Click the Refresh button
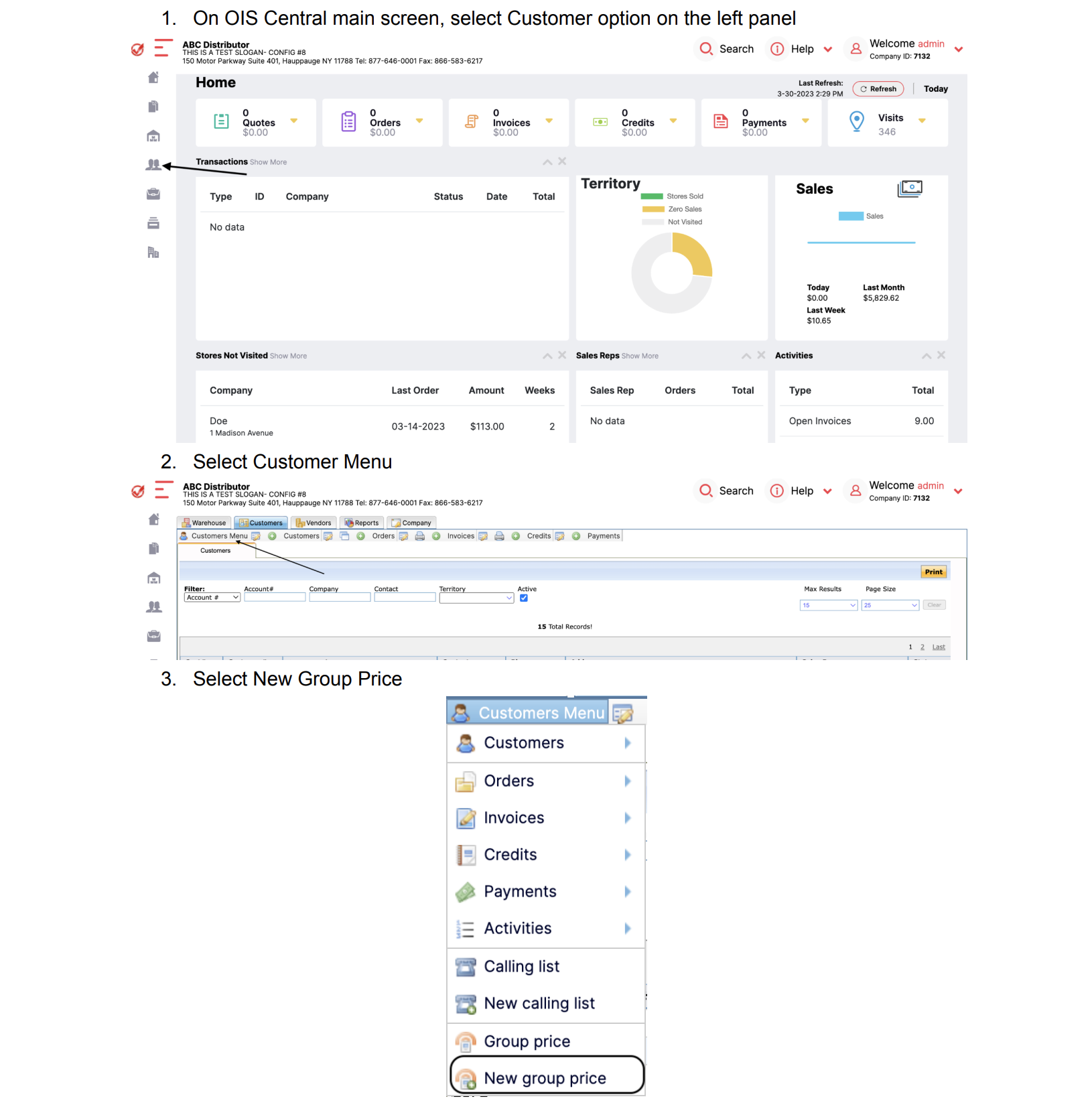Viewport: 1092px width, 1111px height. (878, 88)
